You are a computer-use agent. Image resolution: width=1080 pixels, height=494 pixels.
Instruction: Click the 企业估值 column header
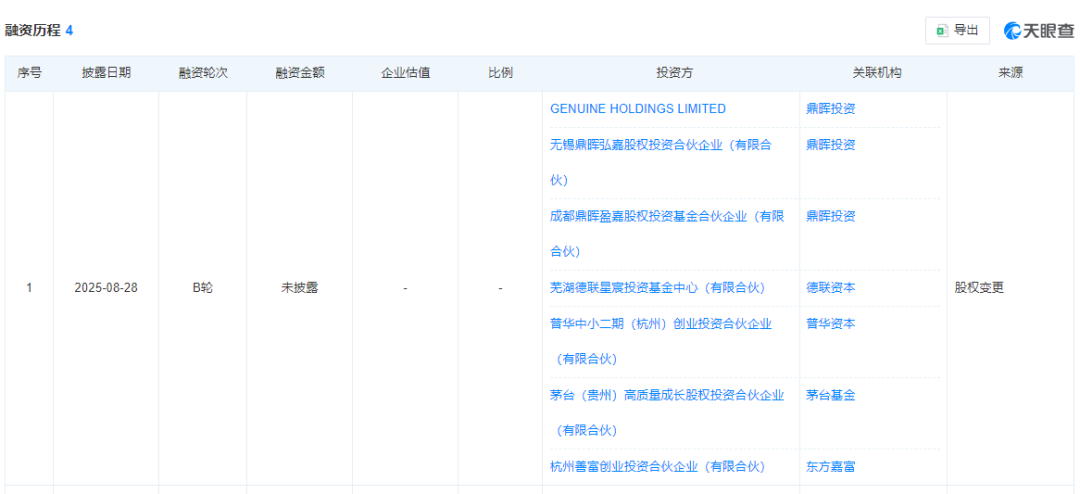click(x=406, y=73)
